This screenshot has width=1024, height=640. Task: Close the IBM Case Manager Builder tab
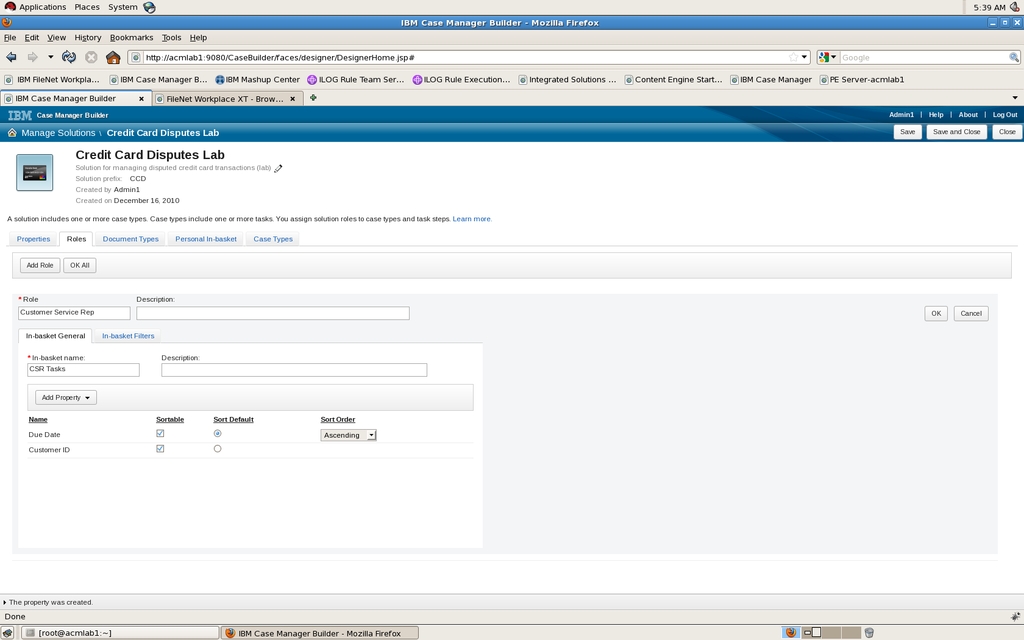(x=141, y=99)
